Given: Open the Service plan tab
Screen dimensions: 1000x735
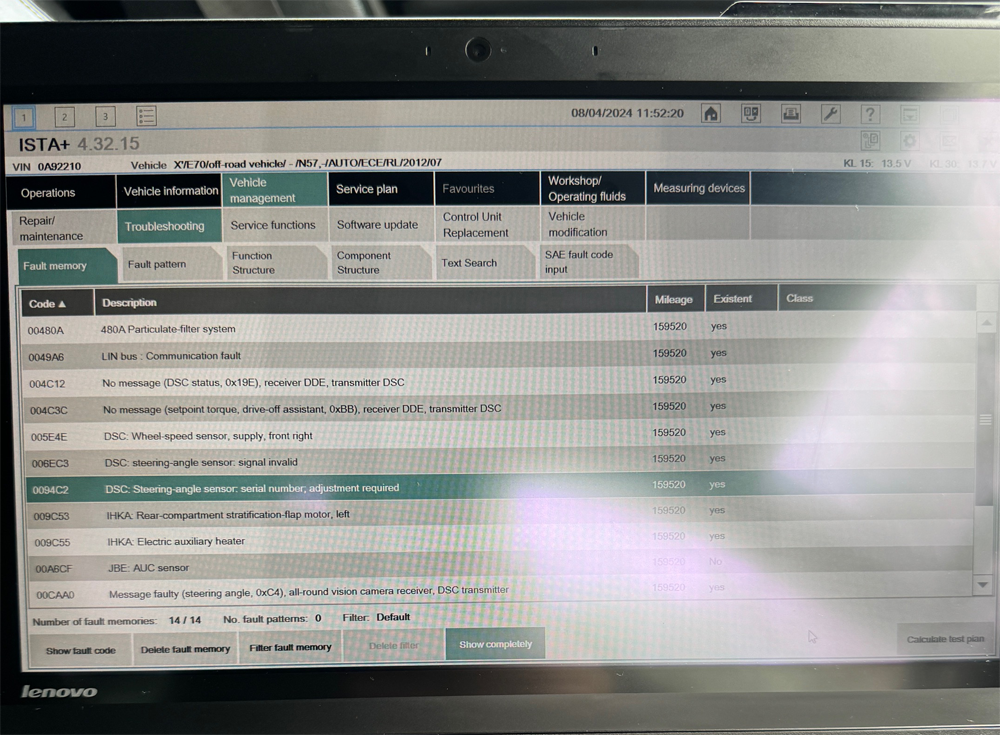Looking at the screenshot, I should (x=381, y=189).
